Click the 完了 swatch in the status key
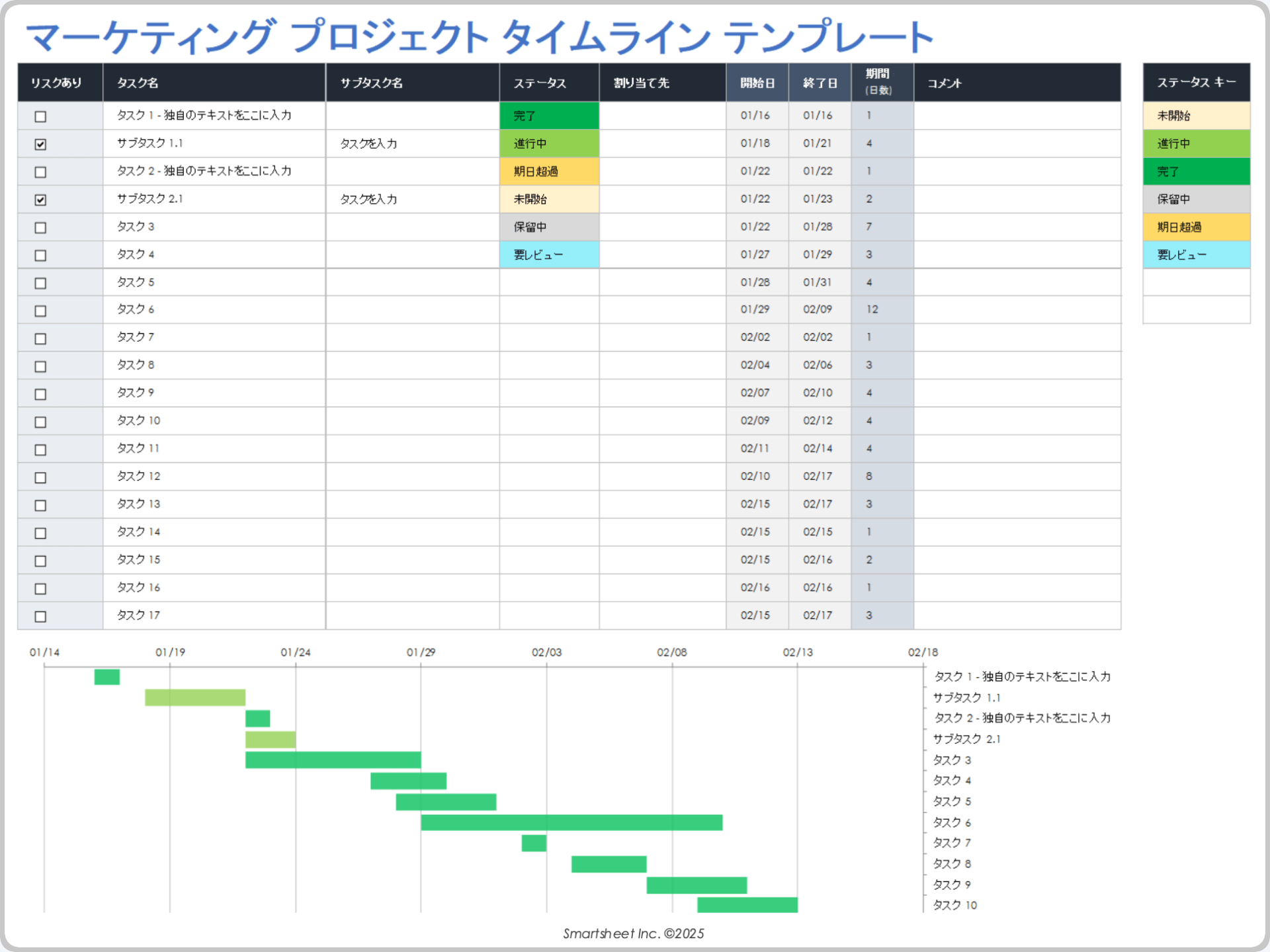Image resolution: width=1270 pixels, height=952 pixels. click(1196, 171)
